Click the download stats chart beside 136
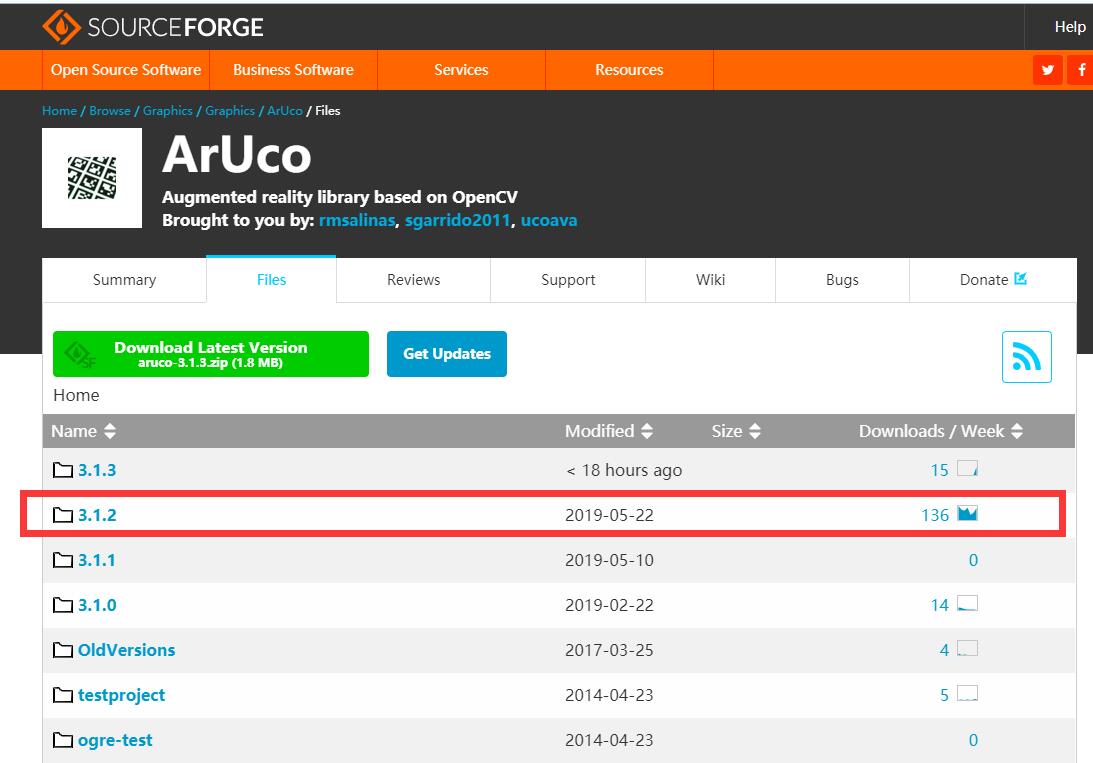The width and height of the screenshot is (1093, 763). pyautogui.click(x=966, y=514)
